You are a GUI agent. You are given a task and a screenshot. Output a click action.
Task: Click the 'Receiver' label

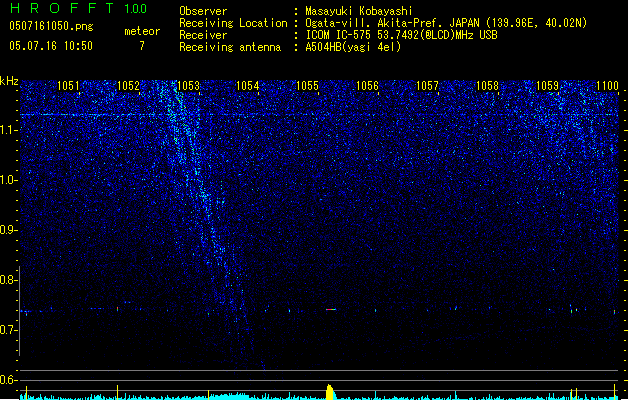(203, 35)
